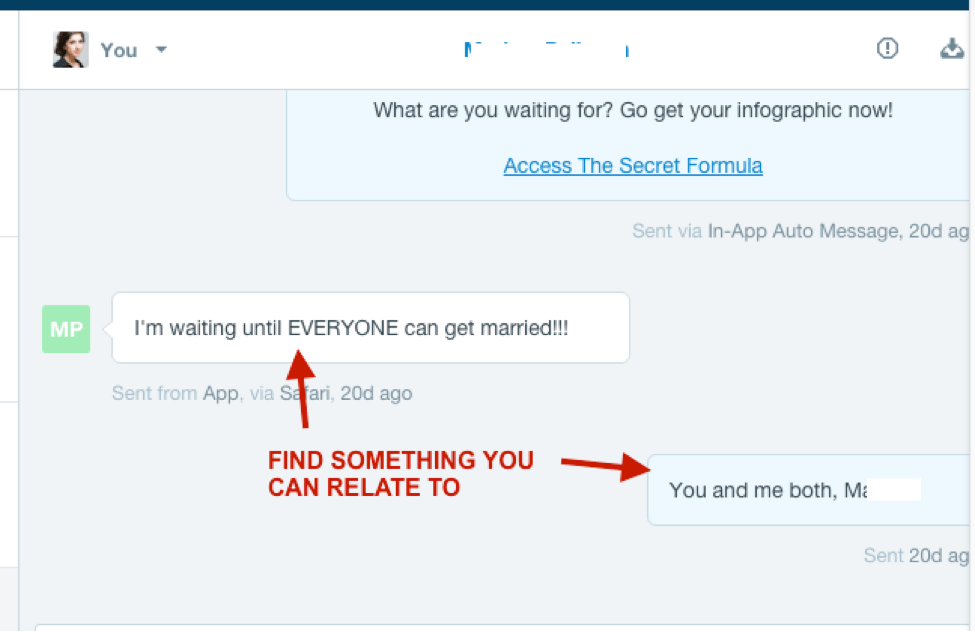Open the Access The Secret Formula link
This screenshot has height=632, width=975.
pyautogui.click(x=632, y=166)
